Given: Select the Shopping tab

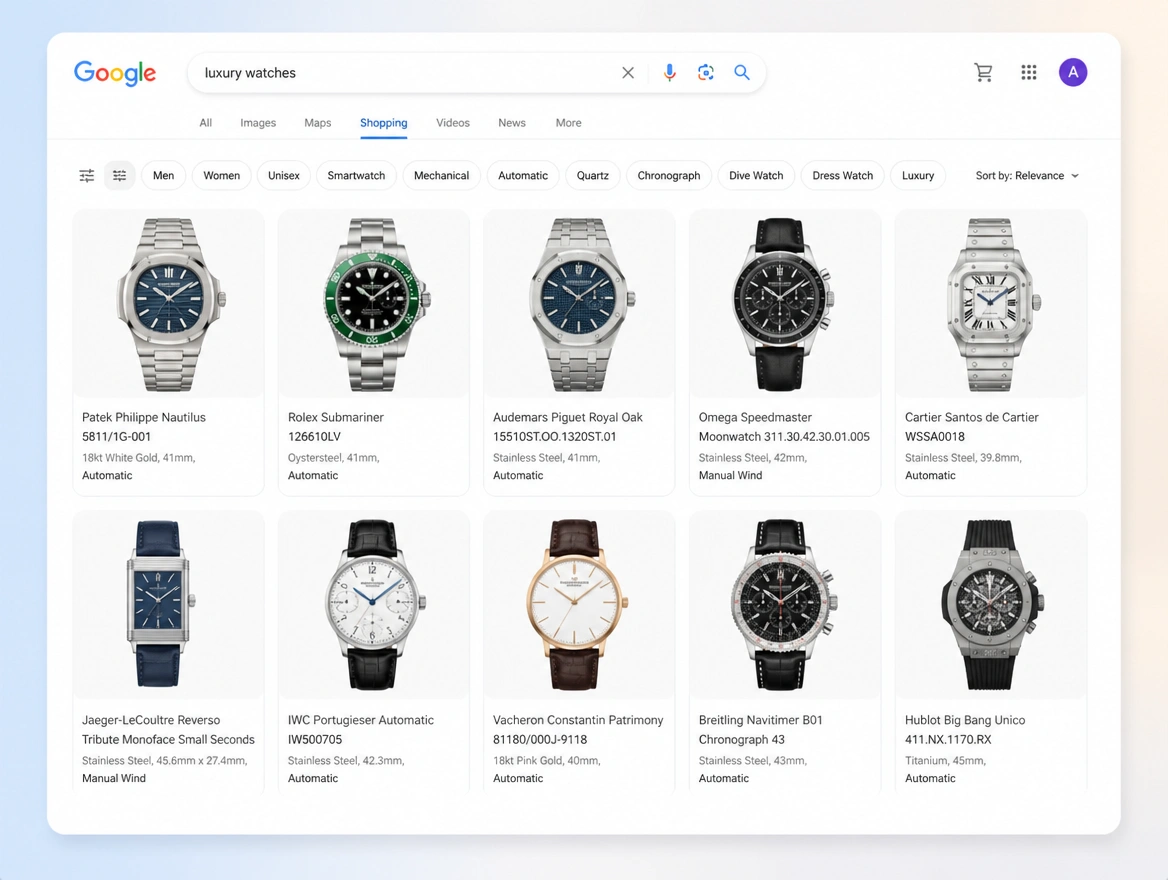Looking at the screenshot, I should 384,123.
